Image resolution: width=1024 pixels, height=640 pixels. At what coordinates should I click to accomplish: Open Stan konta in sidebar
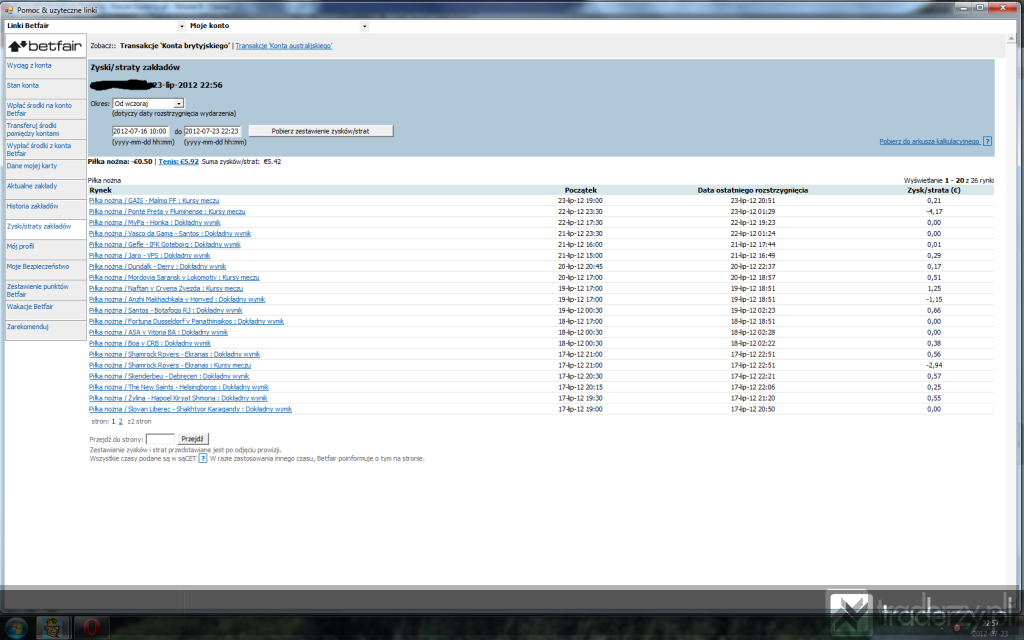(x=23, y=86)
